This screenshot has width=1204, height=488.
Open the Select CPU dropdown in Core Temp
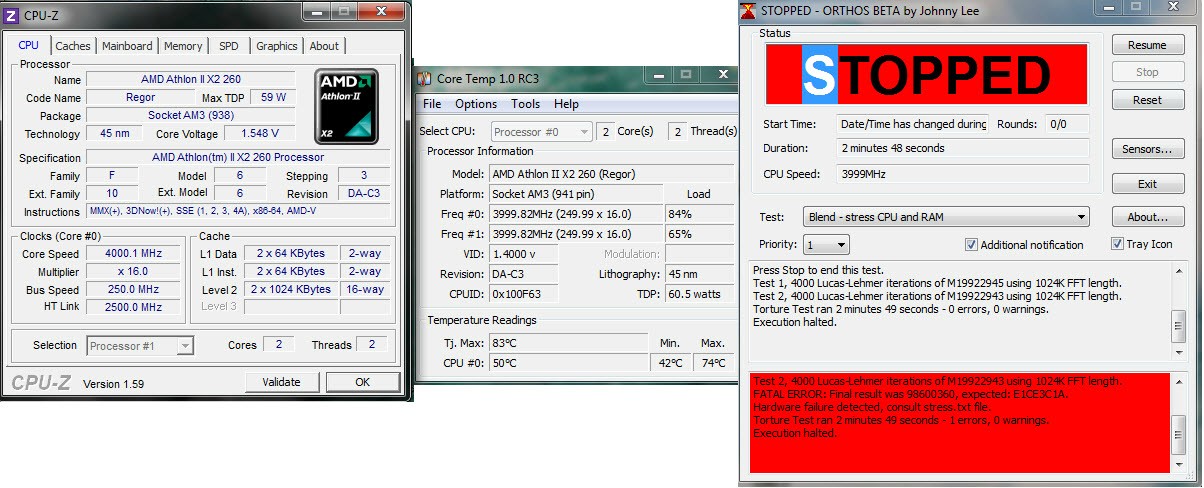541,132
